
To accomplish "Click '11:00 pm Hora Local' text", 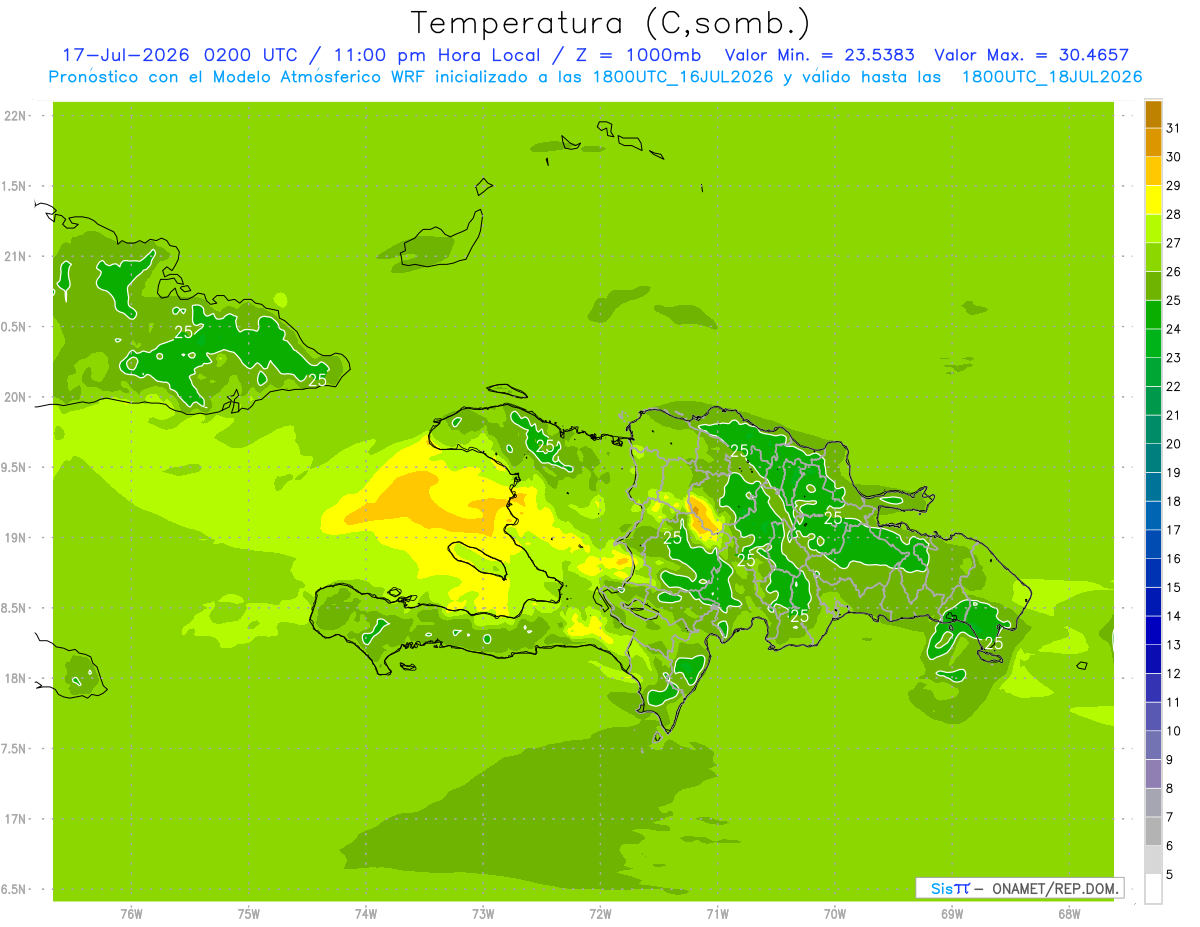I will (x=439, y=55).
